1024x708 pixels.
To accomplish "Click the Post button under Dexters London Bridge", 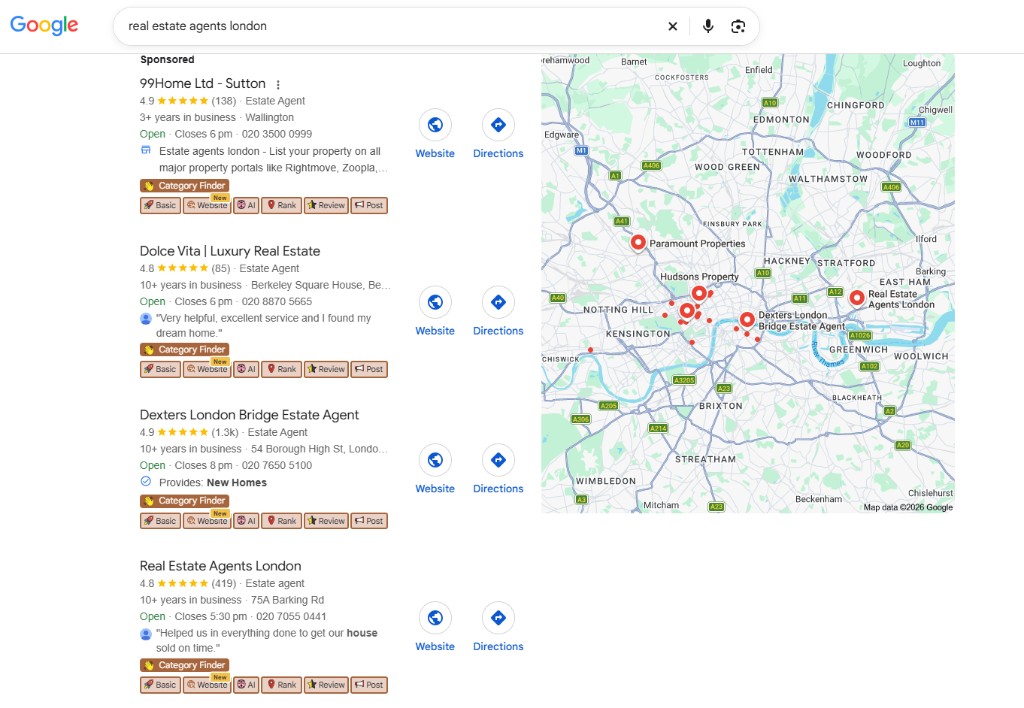I will 369,521.
